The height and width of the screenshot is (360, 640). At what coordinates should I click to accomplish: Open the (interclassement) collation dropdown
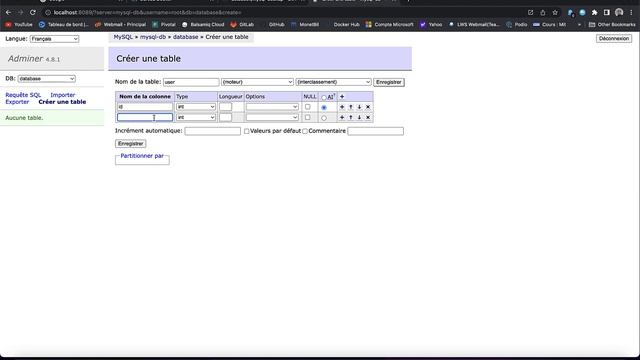(x=333, y=82)
